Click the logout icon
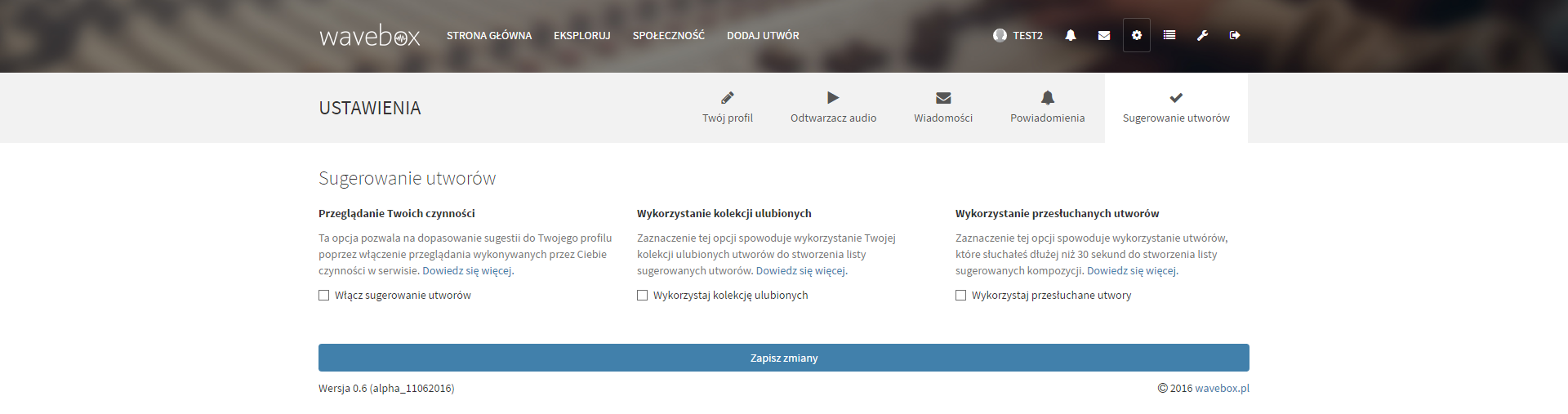This screenshot has width=1568, height=414. 1235,35
